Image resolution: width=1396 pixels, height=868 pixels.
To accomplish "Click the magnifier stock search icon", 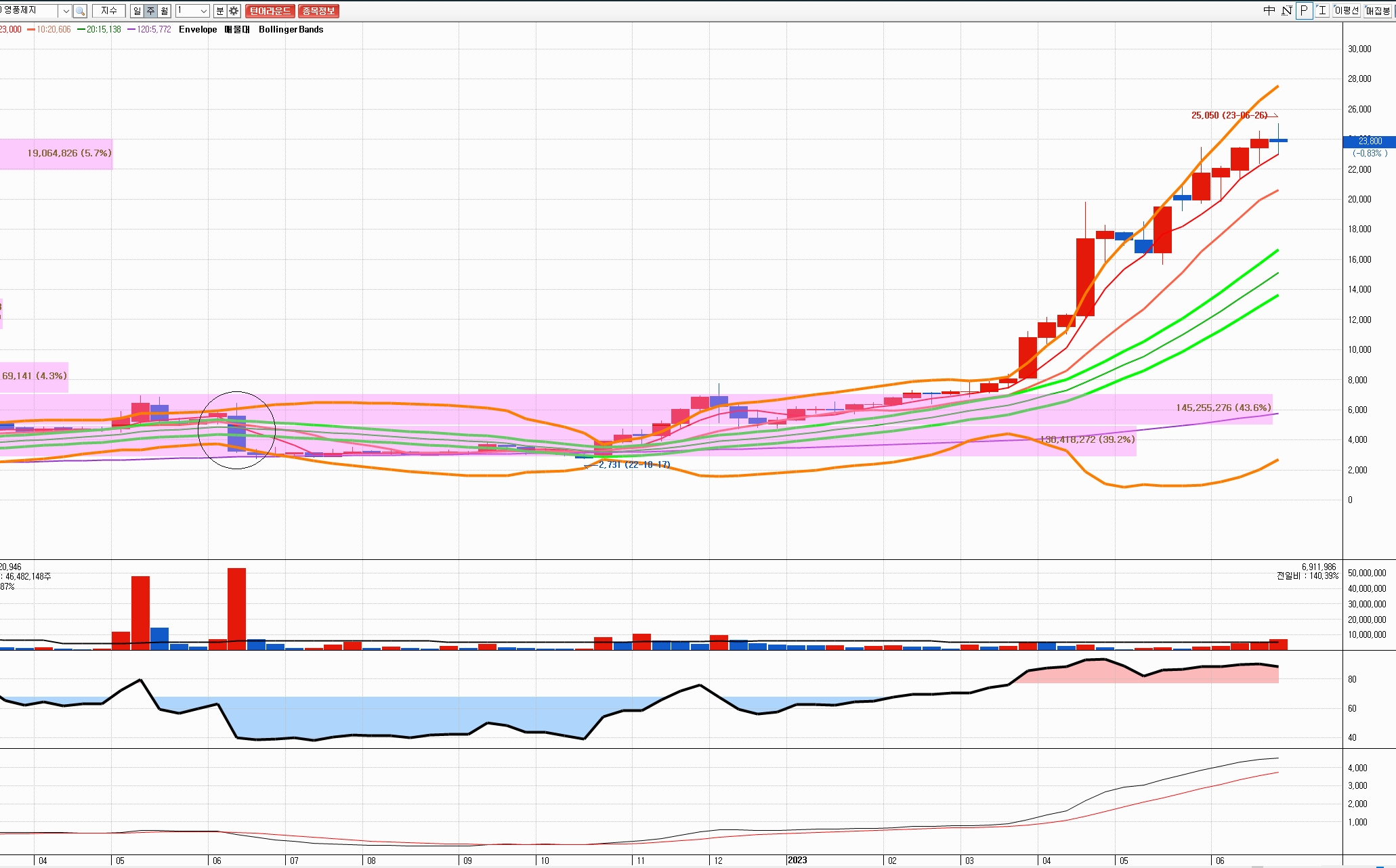I will 80,11.
